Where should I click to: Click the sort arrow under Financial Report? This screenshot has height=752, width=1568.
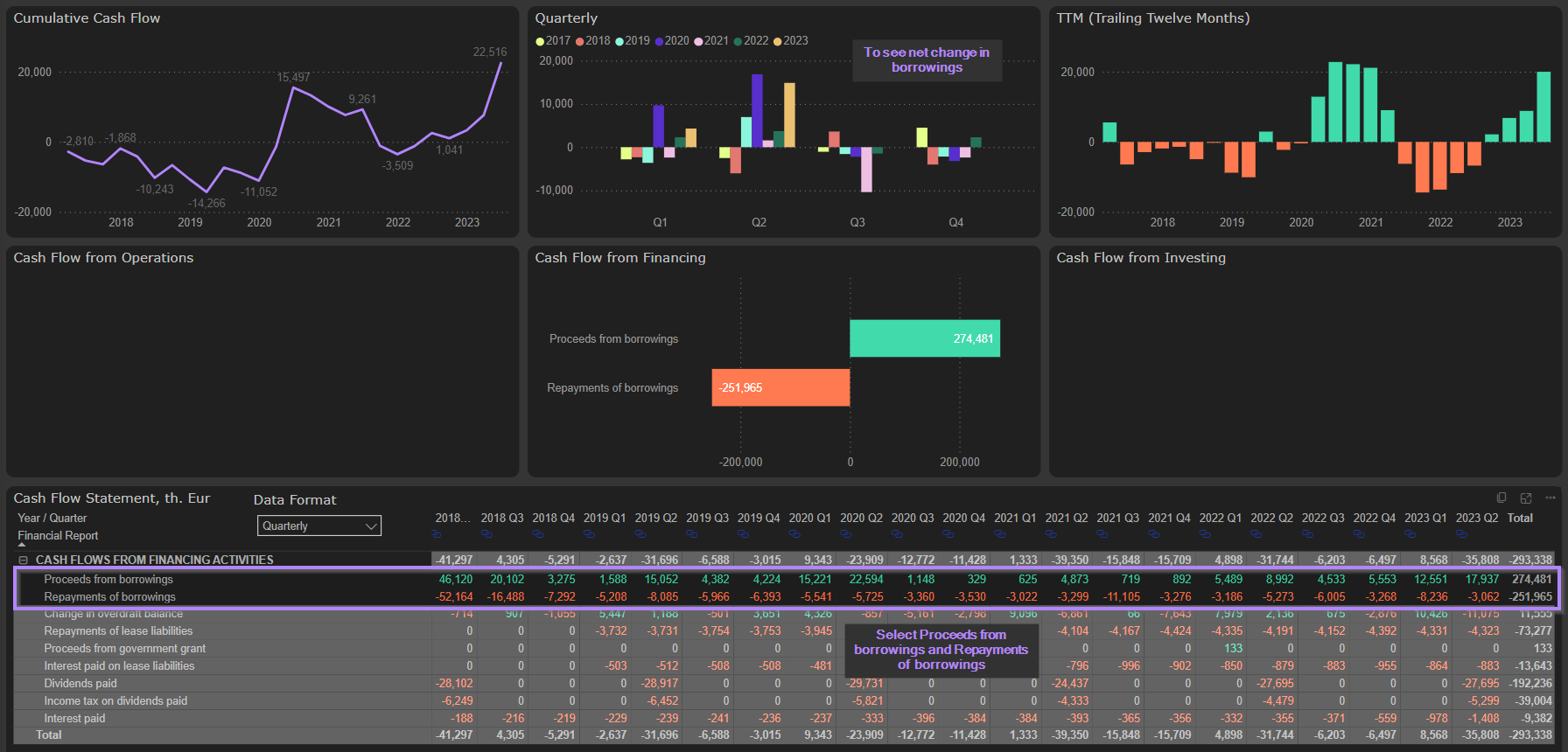coord(22,545)
